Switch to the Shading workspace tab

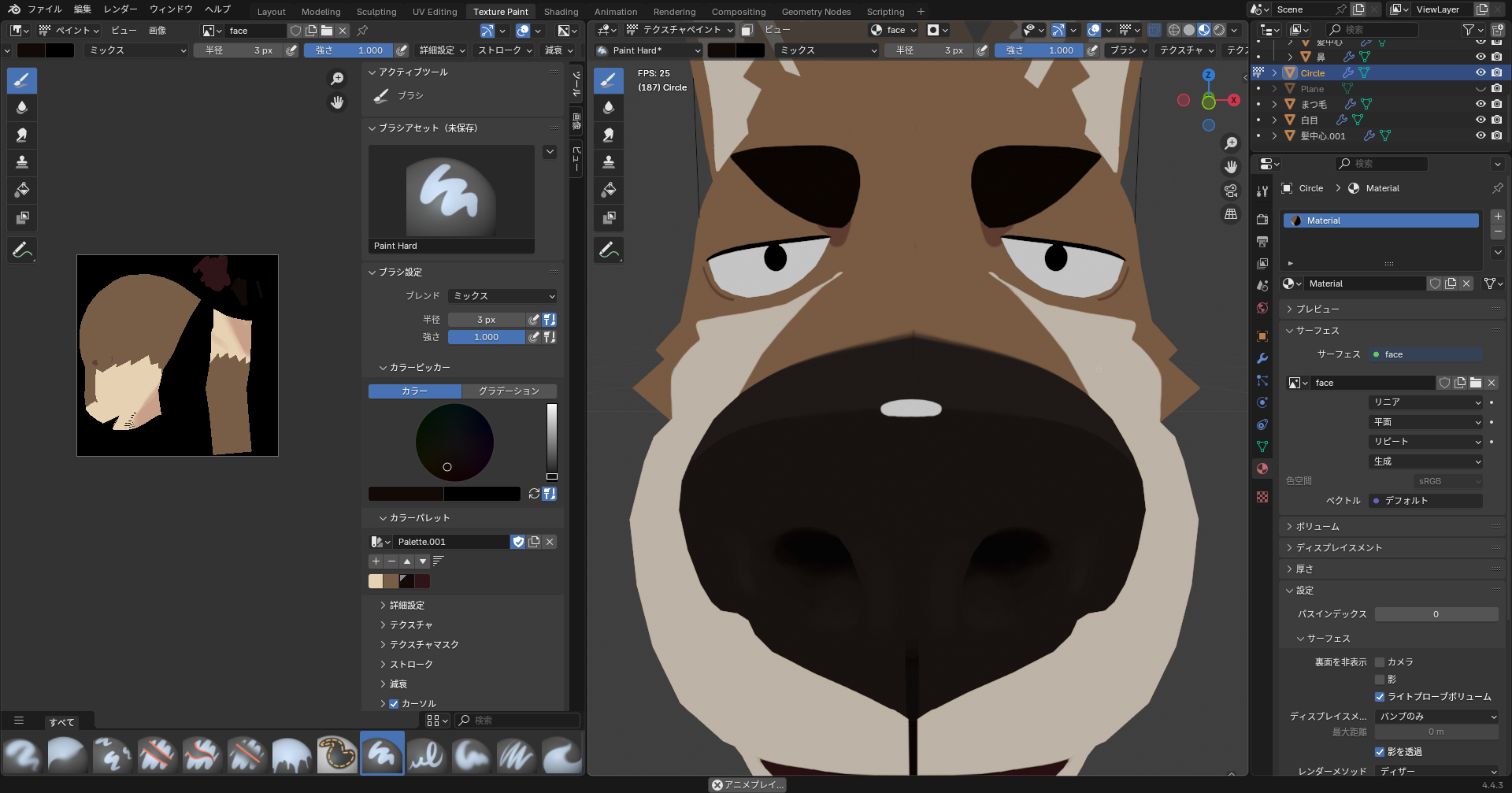[x=561, y=12]
